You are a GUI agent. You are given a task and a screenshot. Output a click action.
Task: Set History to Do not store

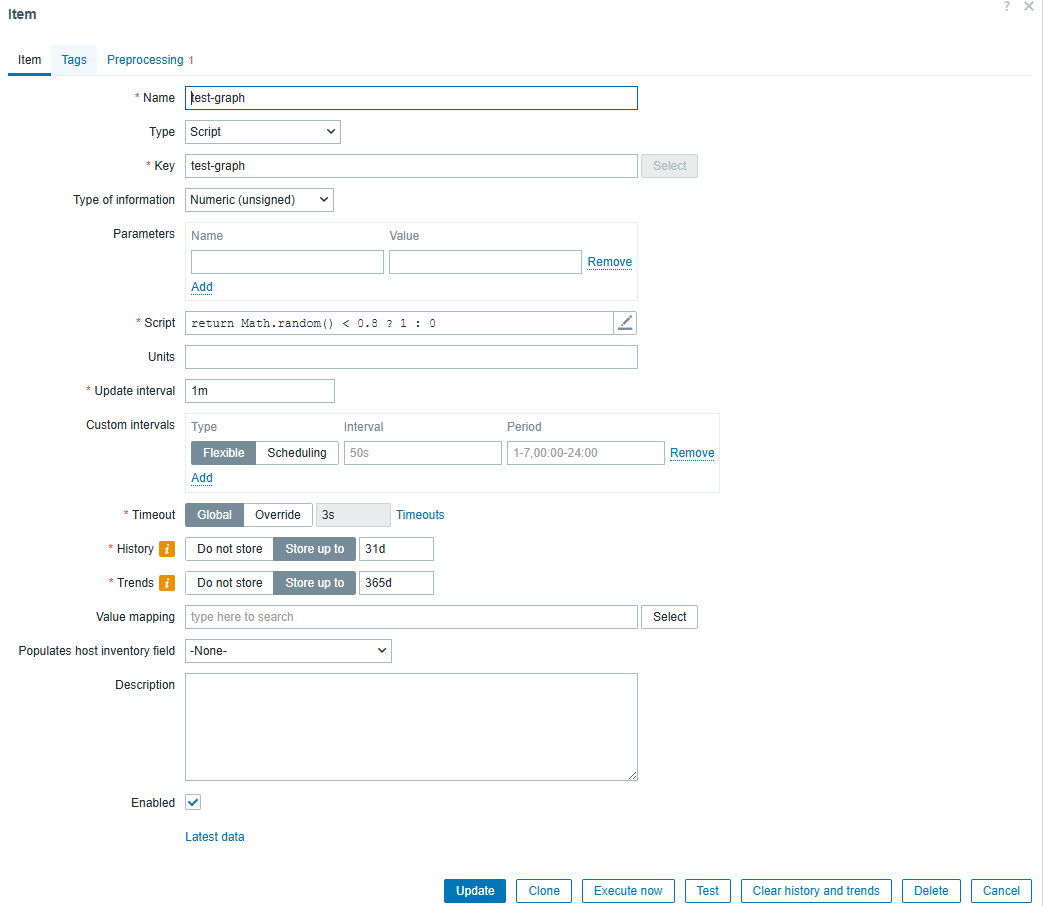click(229, 549)
